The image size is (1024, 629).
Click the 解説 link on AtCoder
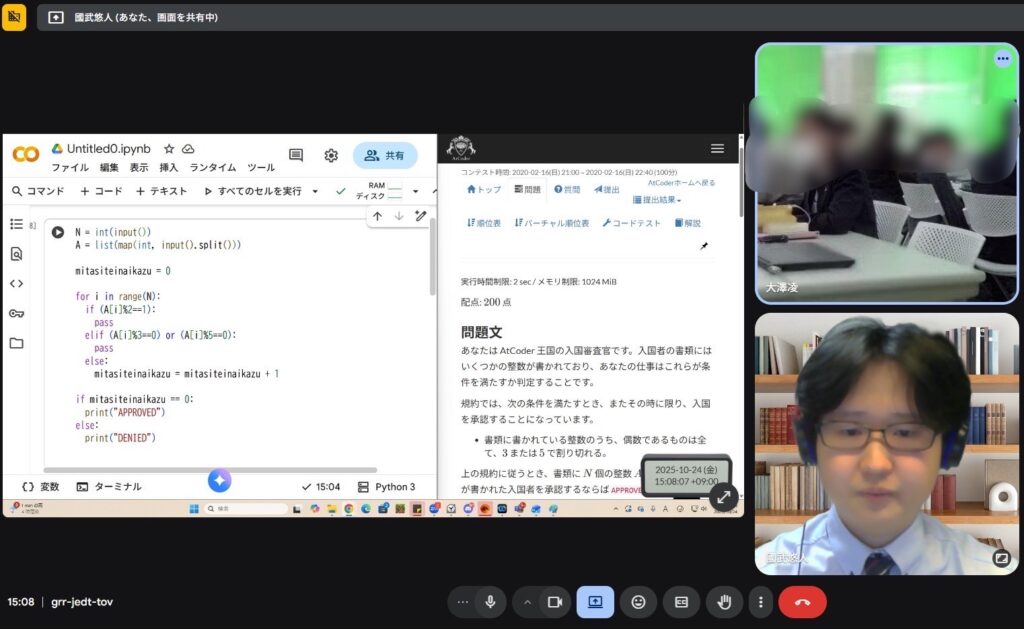pyautogui.click(x=688, y=223)
